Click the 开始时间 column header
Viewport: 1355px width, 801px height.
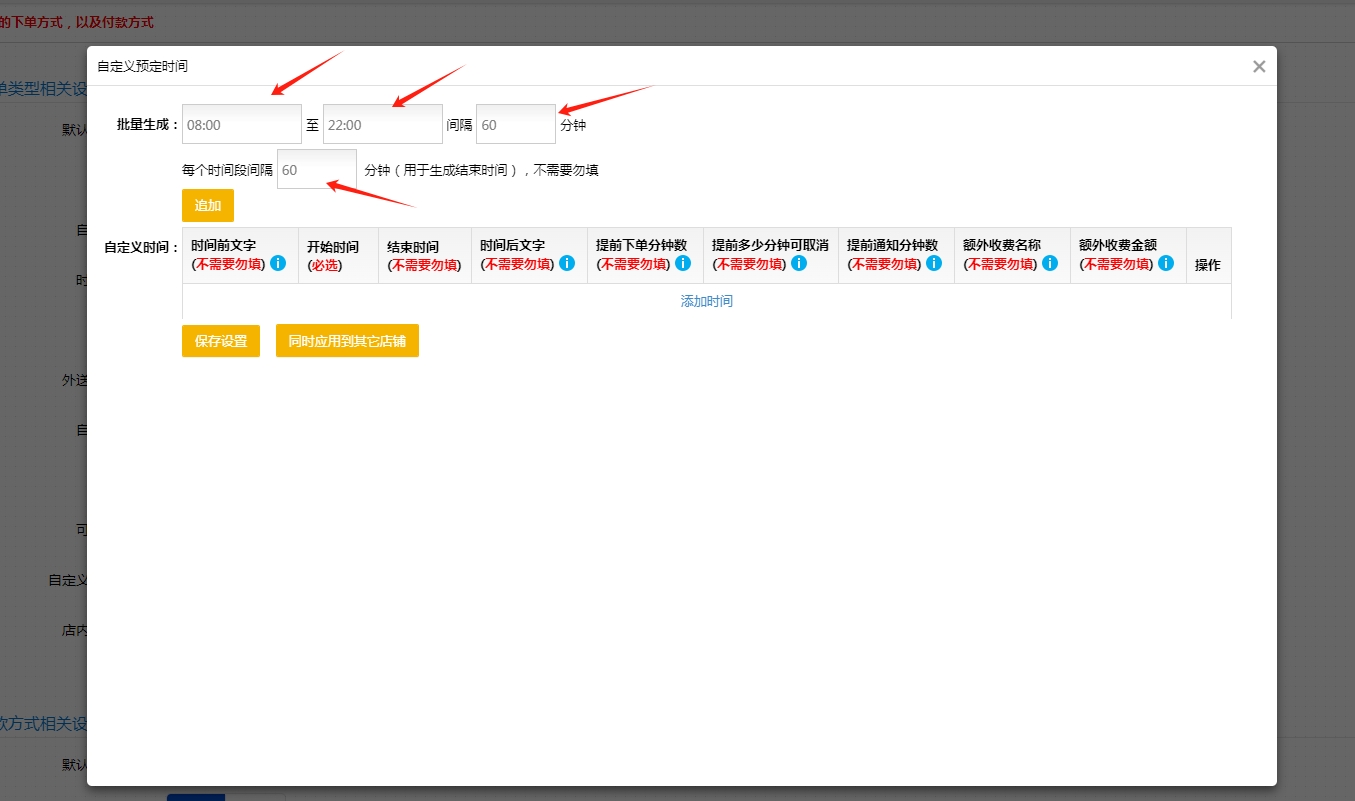point(333,247)
